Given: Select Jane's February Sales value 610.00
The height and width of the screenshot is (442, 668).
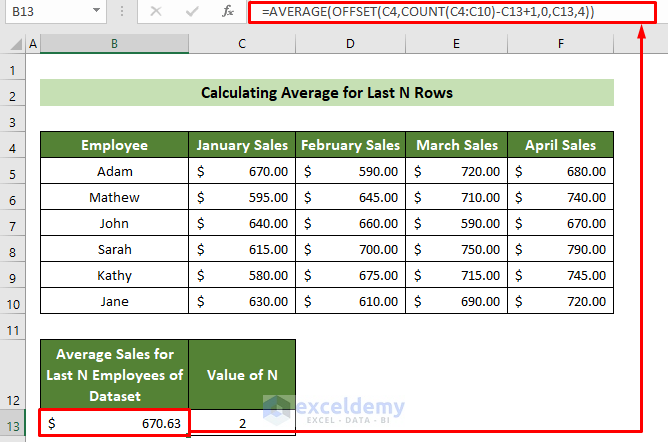Looking at the screenshot, I should (x=349, y=301).
